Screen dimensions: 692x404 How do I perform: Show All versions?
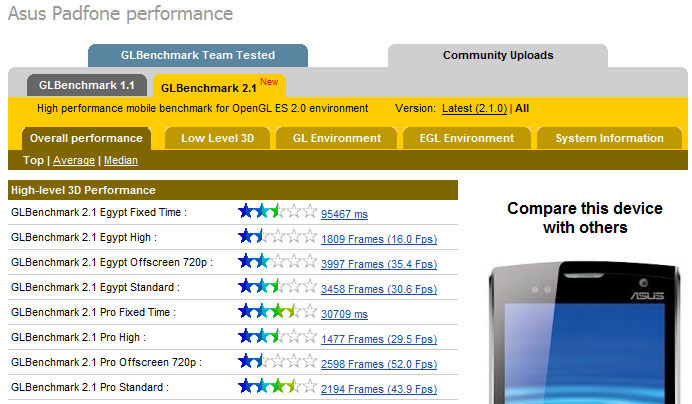(x=522, y=109)
